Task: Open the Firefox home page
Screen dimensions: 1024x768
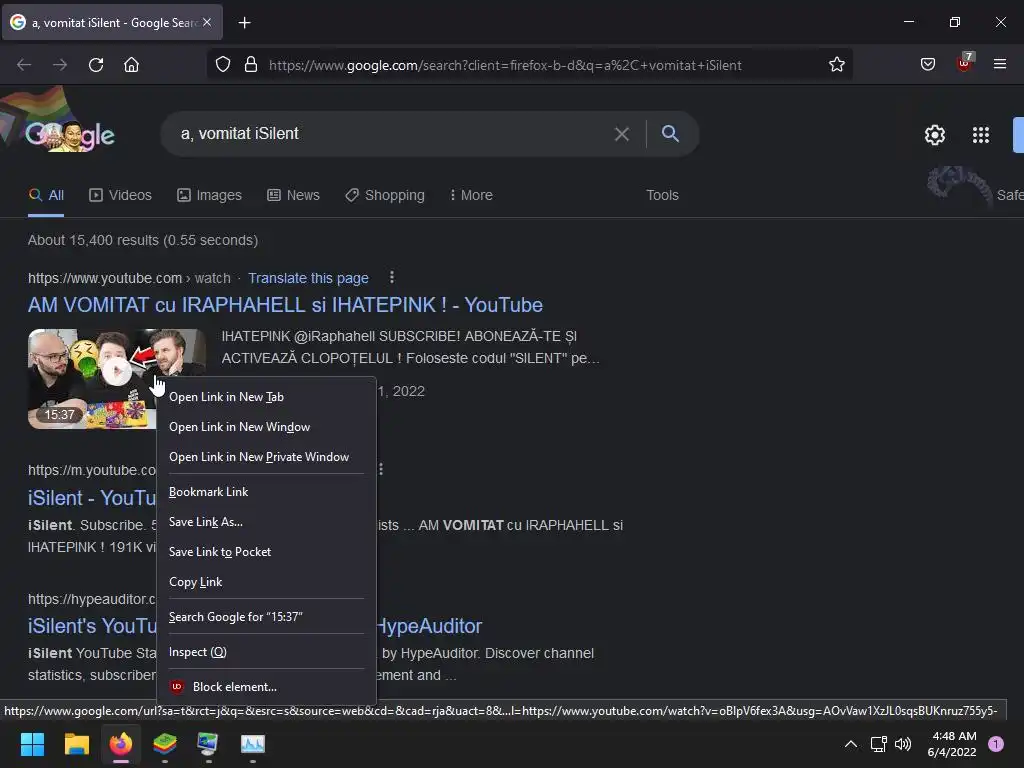Action: 131,65
